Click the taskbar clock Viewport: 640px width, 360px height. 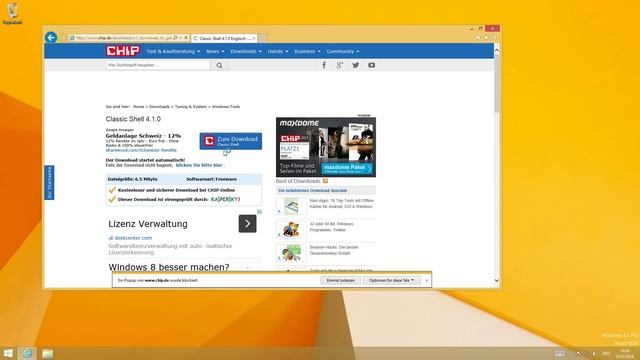624,353
